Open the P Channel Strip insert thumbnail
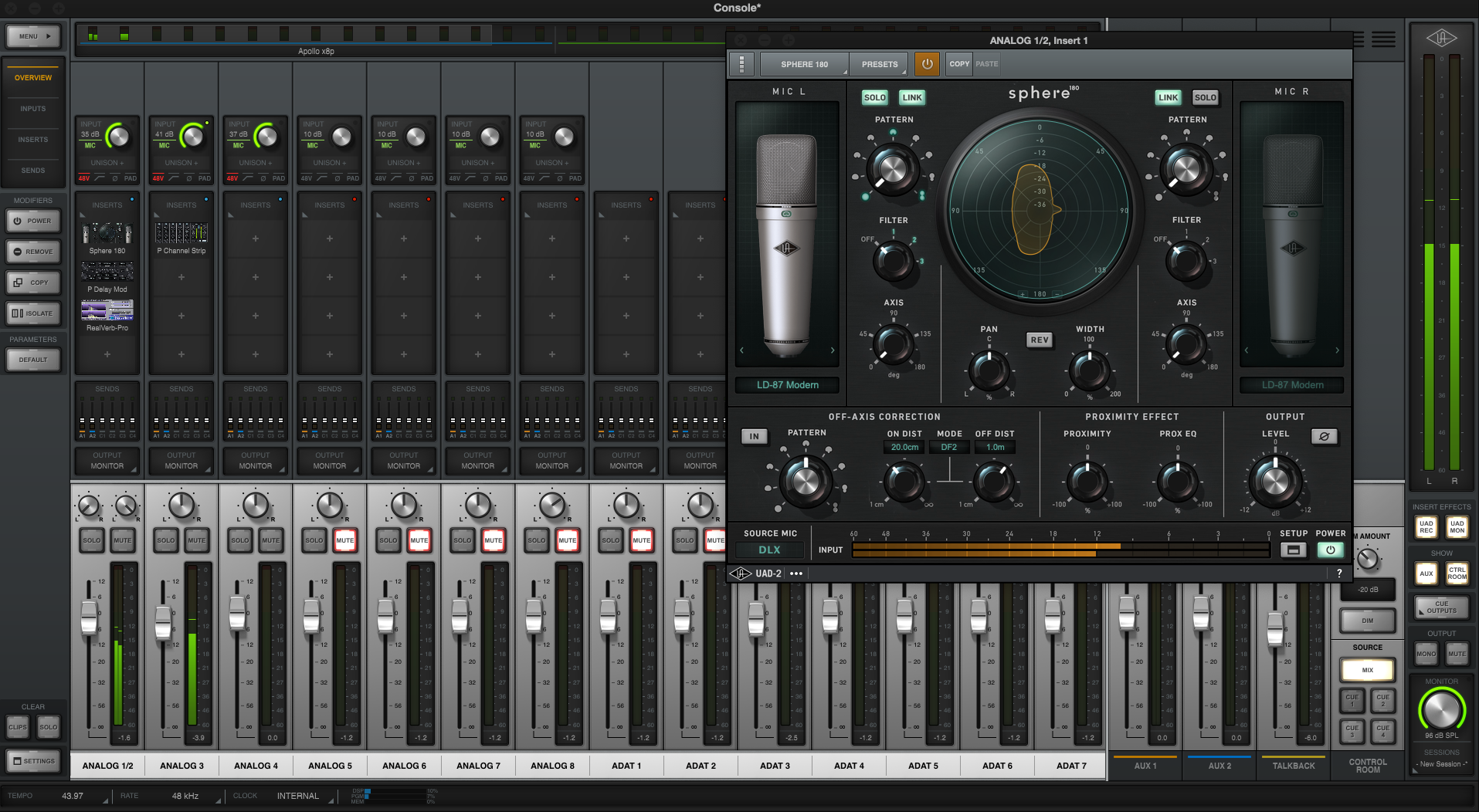Screen dimensions: 1479x812 coord(181,232)
